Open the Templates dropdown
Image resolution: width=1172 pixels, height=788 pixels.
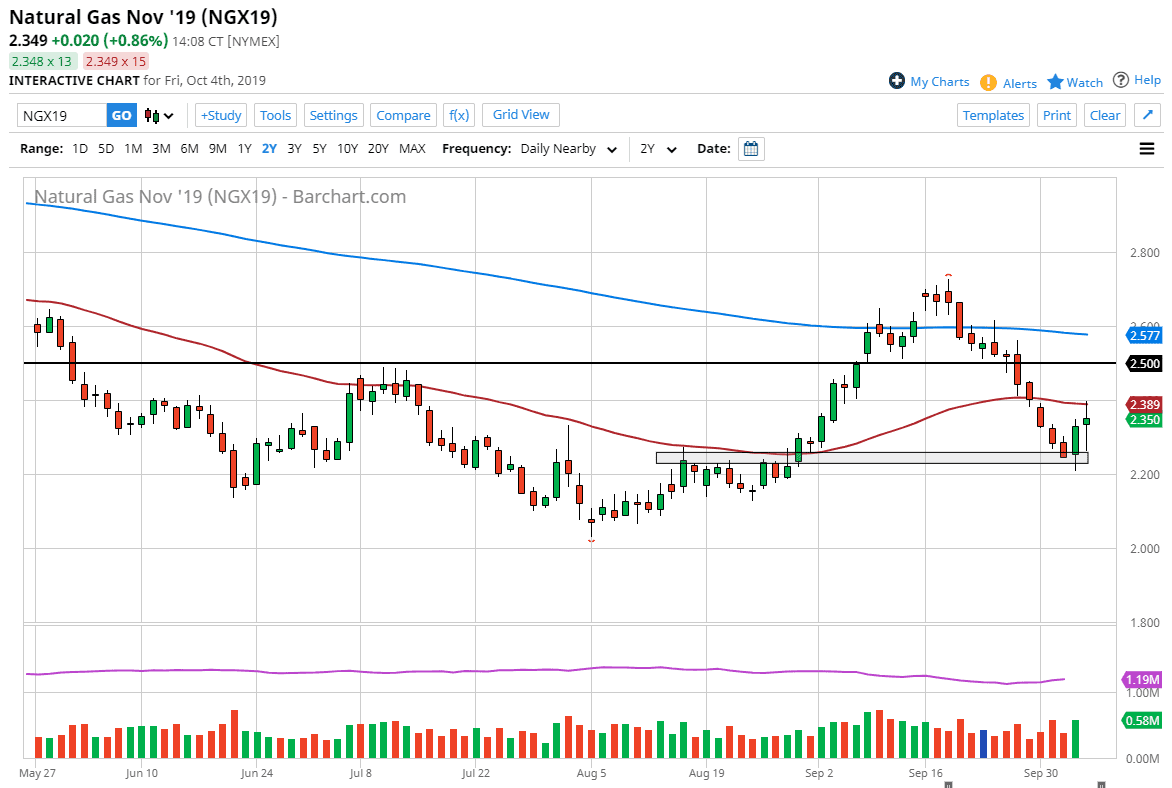pos(993,115)
